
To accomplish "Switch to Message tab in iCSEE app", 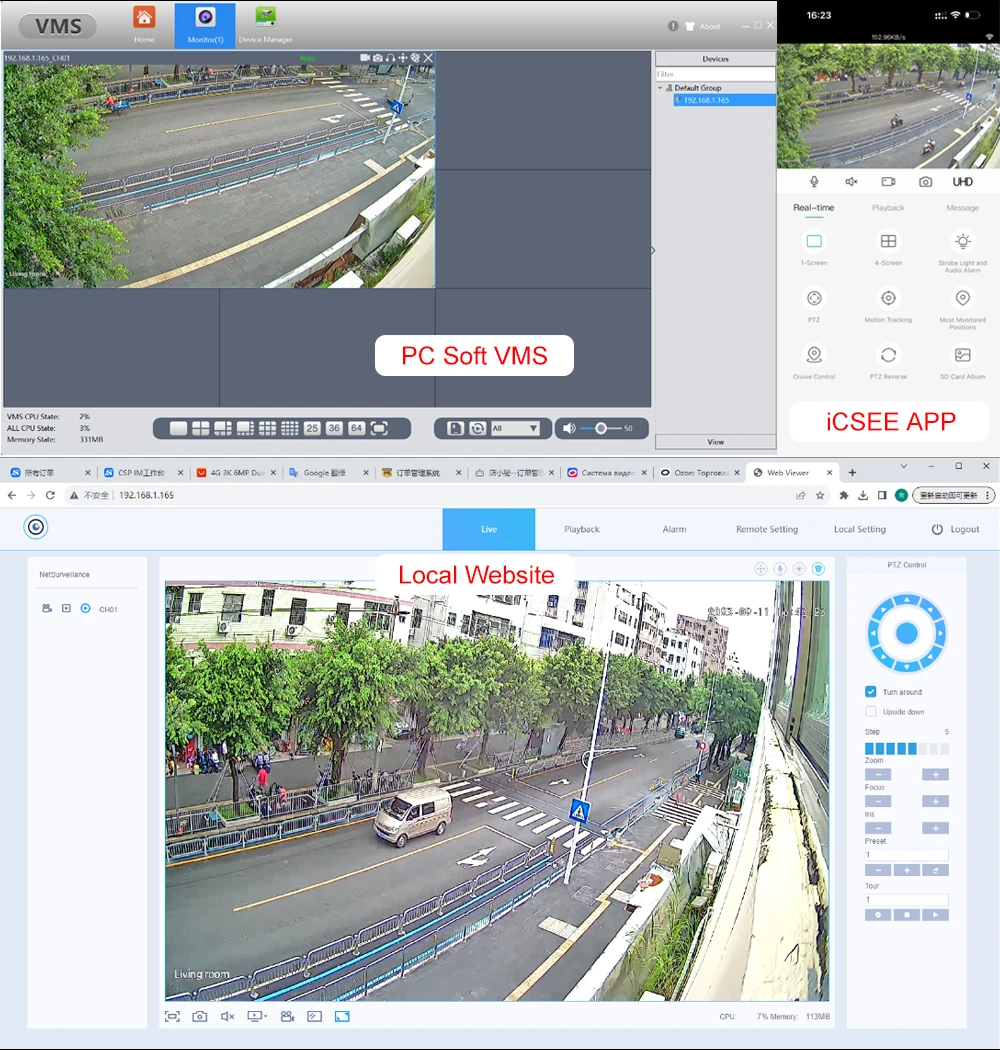I will [962, 208].
